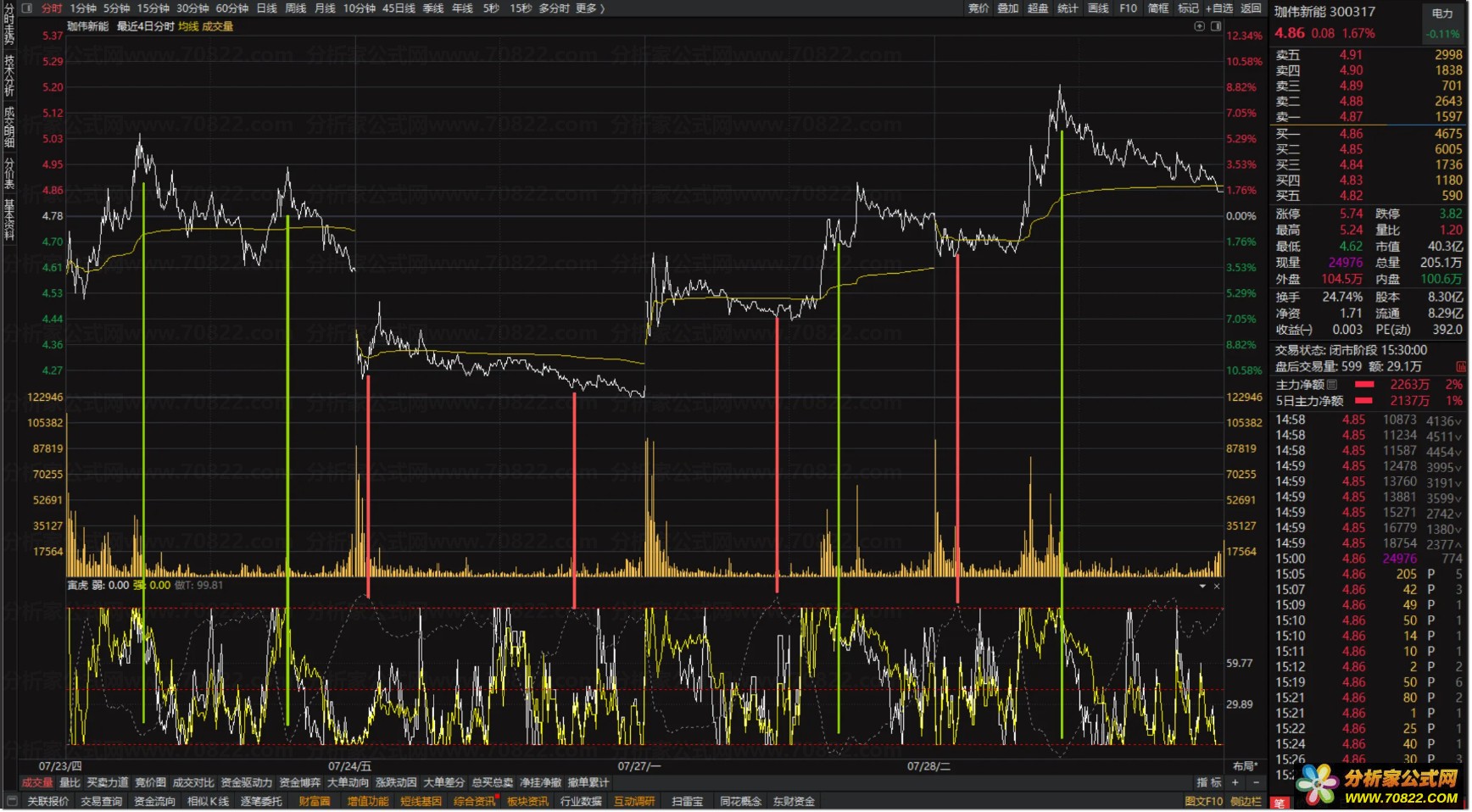Screen dimensions: 1472x812
Task: Toggle the 简框 simple frame view
Action: [x=1158, y=8]
